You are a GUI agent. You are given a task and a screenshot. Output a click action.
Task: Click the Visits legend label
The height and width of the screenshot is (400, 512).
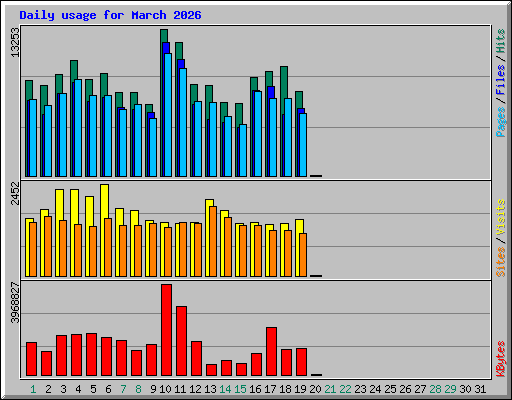[500, 217]
